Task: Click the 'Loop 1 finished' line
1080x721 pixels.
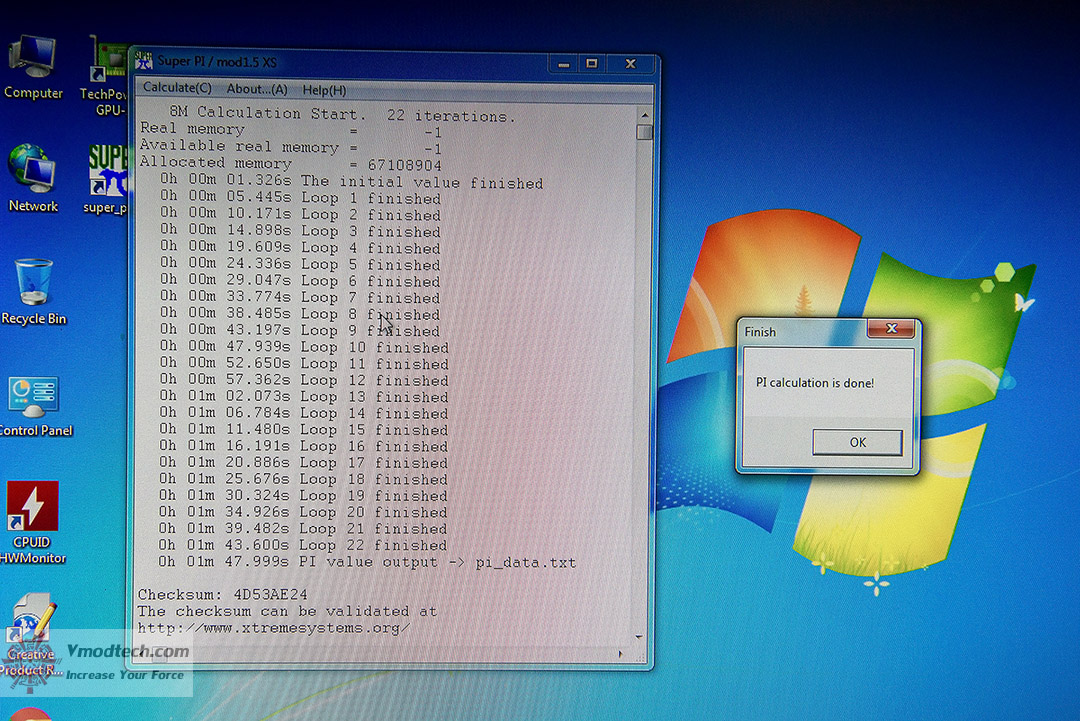Action: click(300, 198)
